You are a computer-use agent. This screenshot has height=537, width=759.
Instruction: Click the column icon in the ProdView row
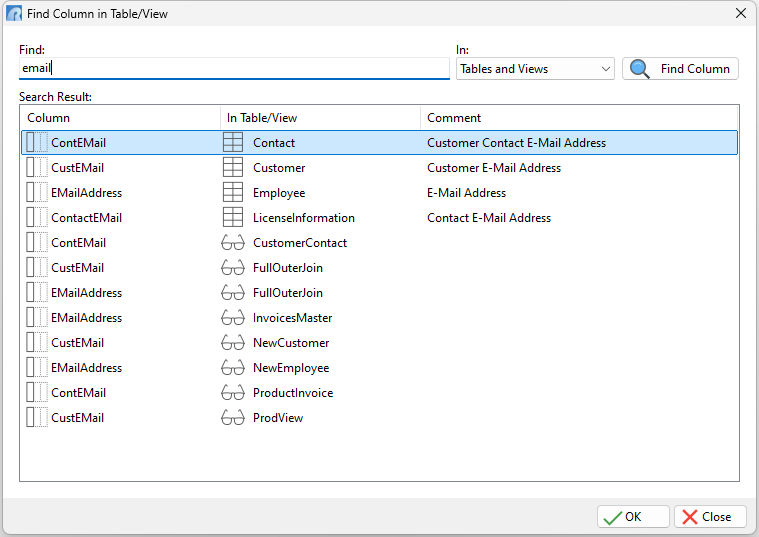point(37,418)
